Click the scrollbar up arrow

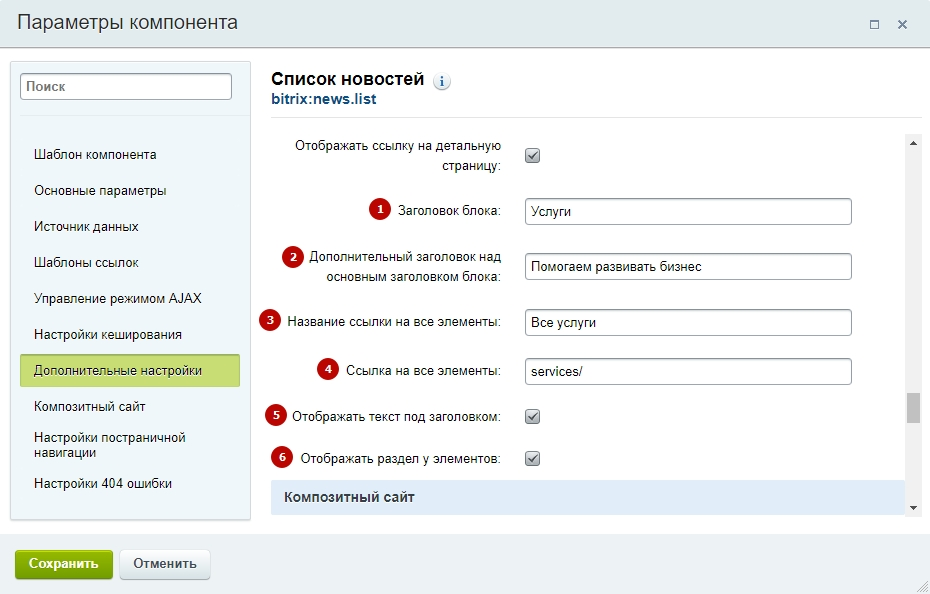(x=913, y=143)
